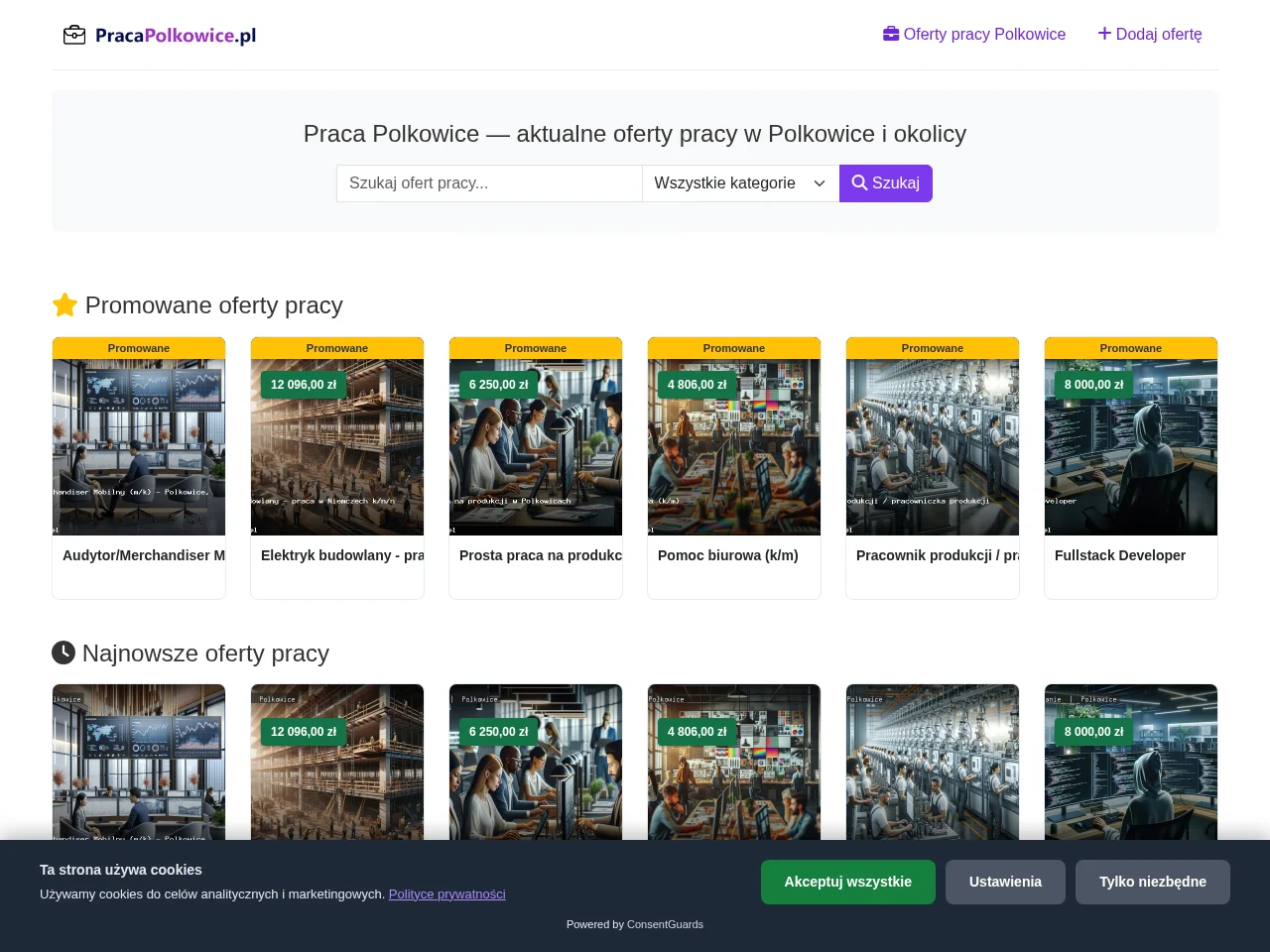Click Akceptuj wszystkie cookies button

(x=848, y=882)
